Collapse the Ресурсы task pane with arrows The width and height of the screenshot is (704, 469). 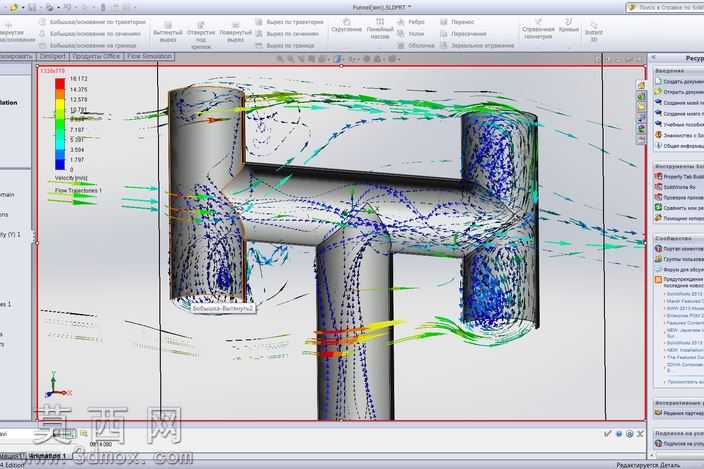click(654, 57)
